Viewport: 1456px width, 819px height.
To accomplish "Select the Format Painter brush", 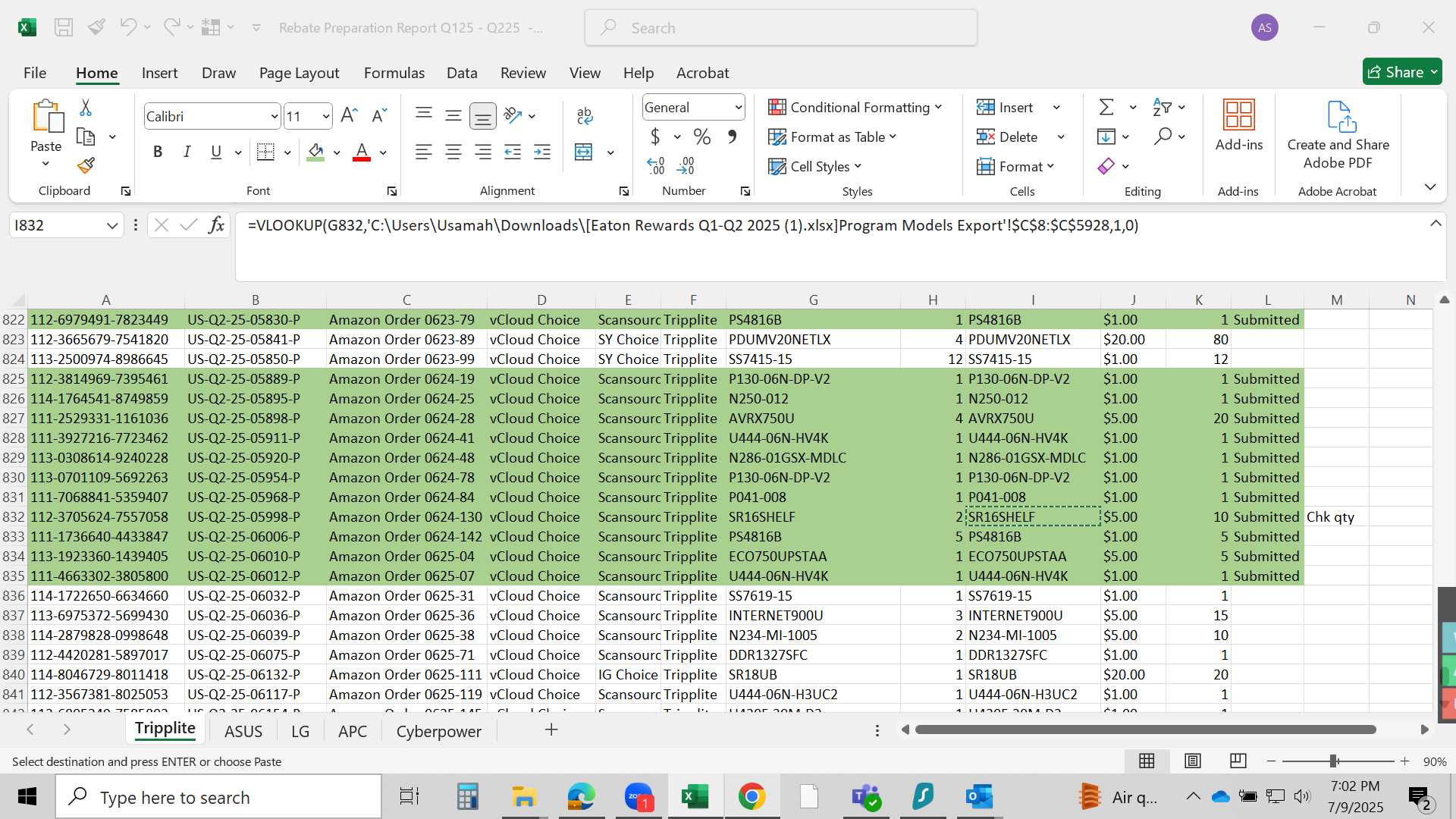I will coord(86,165).
